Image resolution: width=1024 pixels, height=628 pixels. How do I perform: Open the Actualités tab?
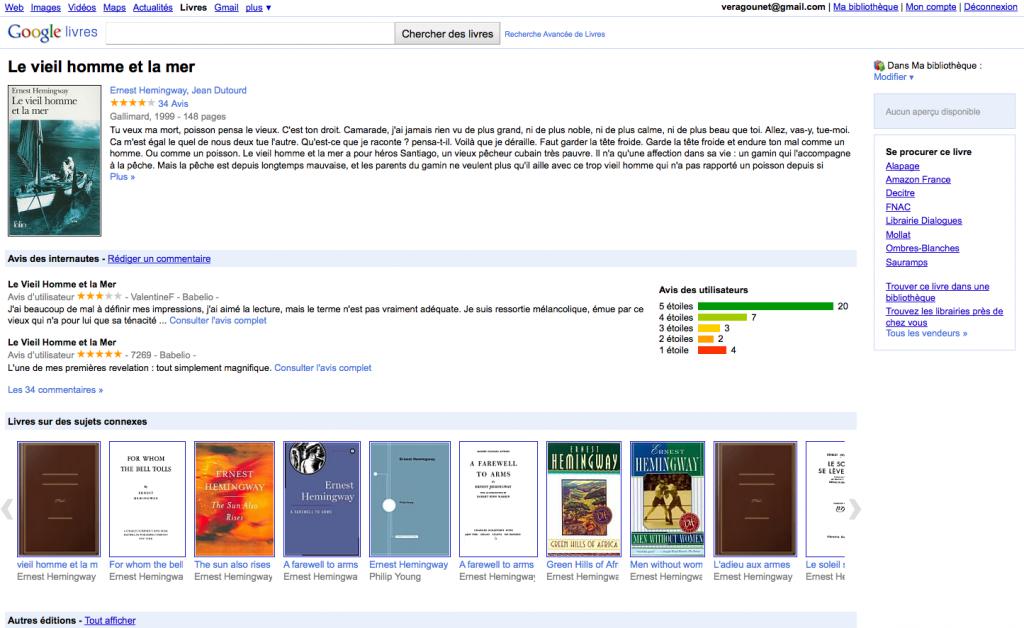point(153,7)
